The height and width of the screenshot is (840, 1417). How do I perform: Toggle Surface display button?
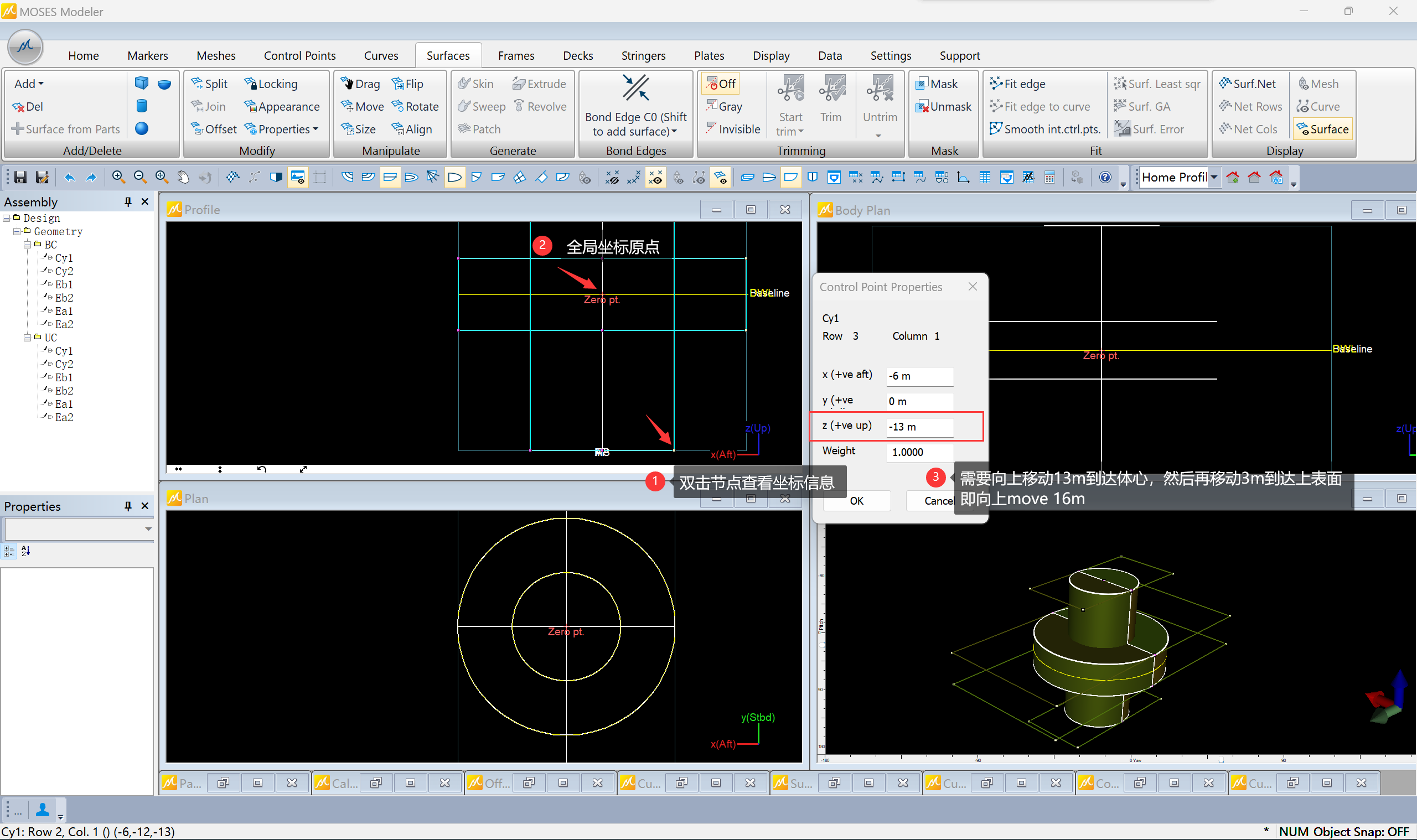pos(1322,129)
